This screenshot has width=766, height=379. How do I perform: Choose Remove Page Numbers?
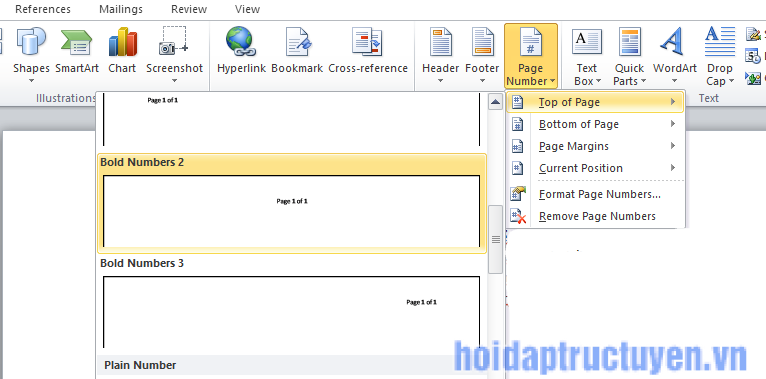596,216
